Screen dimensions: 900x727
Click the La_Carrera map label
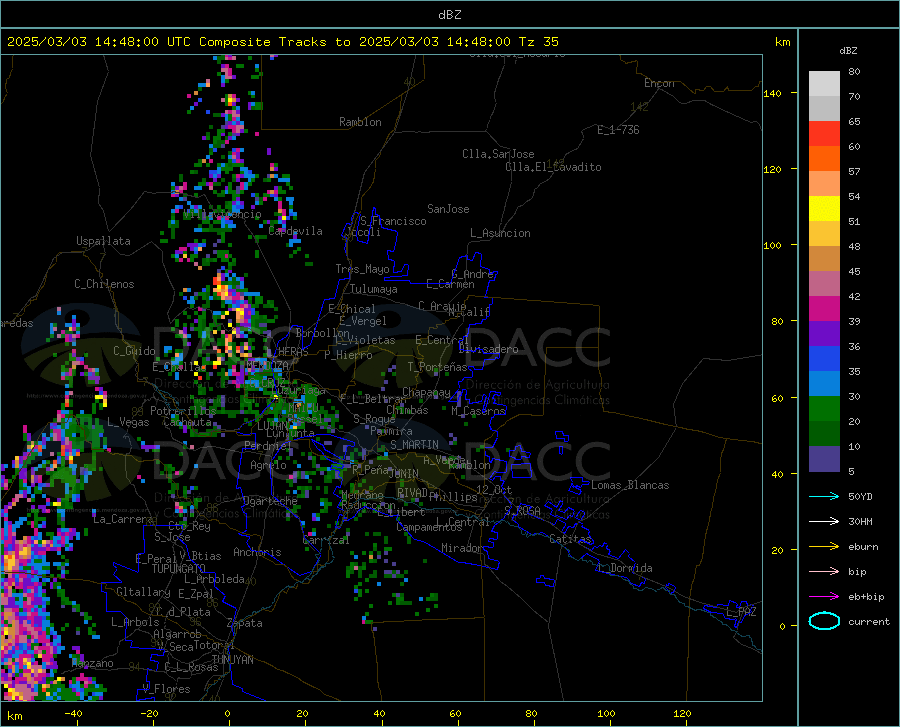[123, 519]
